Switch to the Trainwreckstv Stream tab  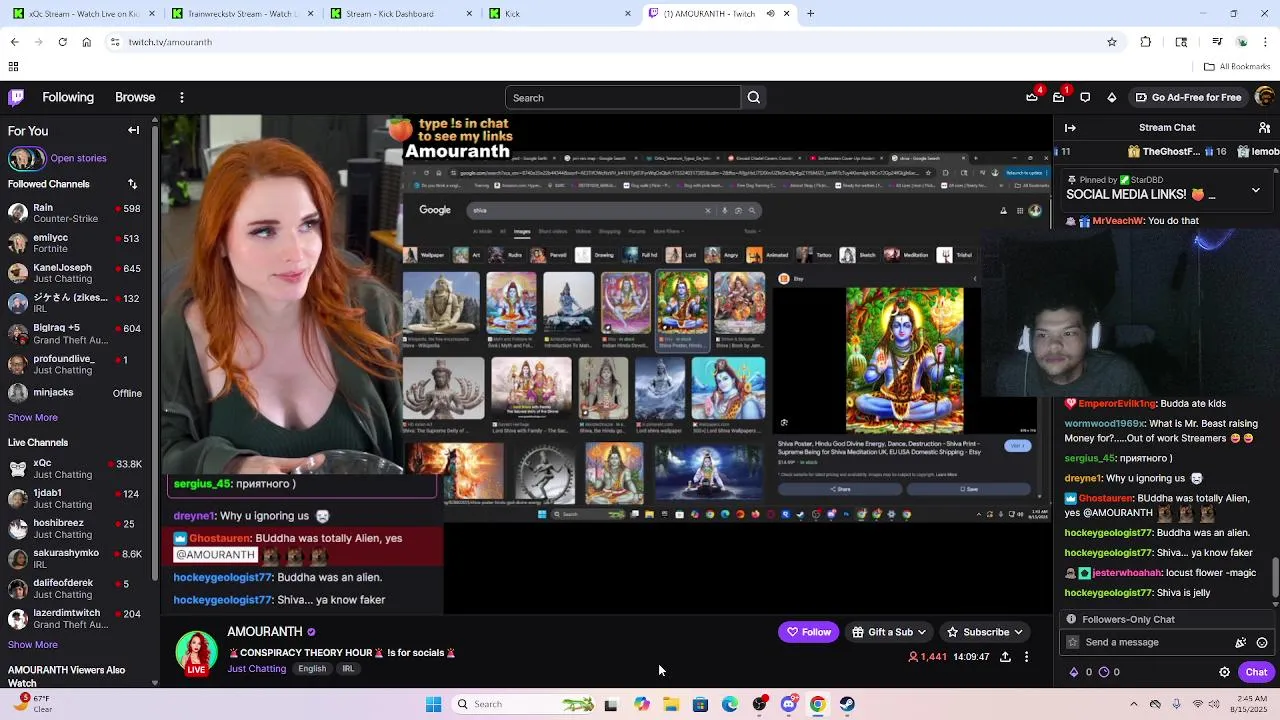click(x=241, y=14)
